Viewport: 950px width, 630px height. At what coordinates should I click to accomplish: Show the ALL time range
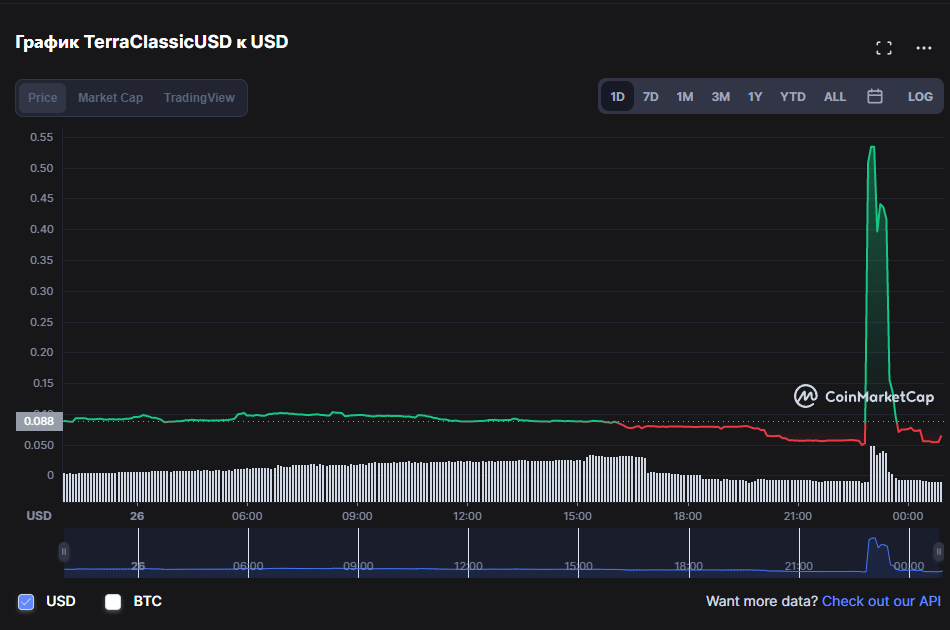[834, 97]
